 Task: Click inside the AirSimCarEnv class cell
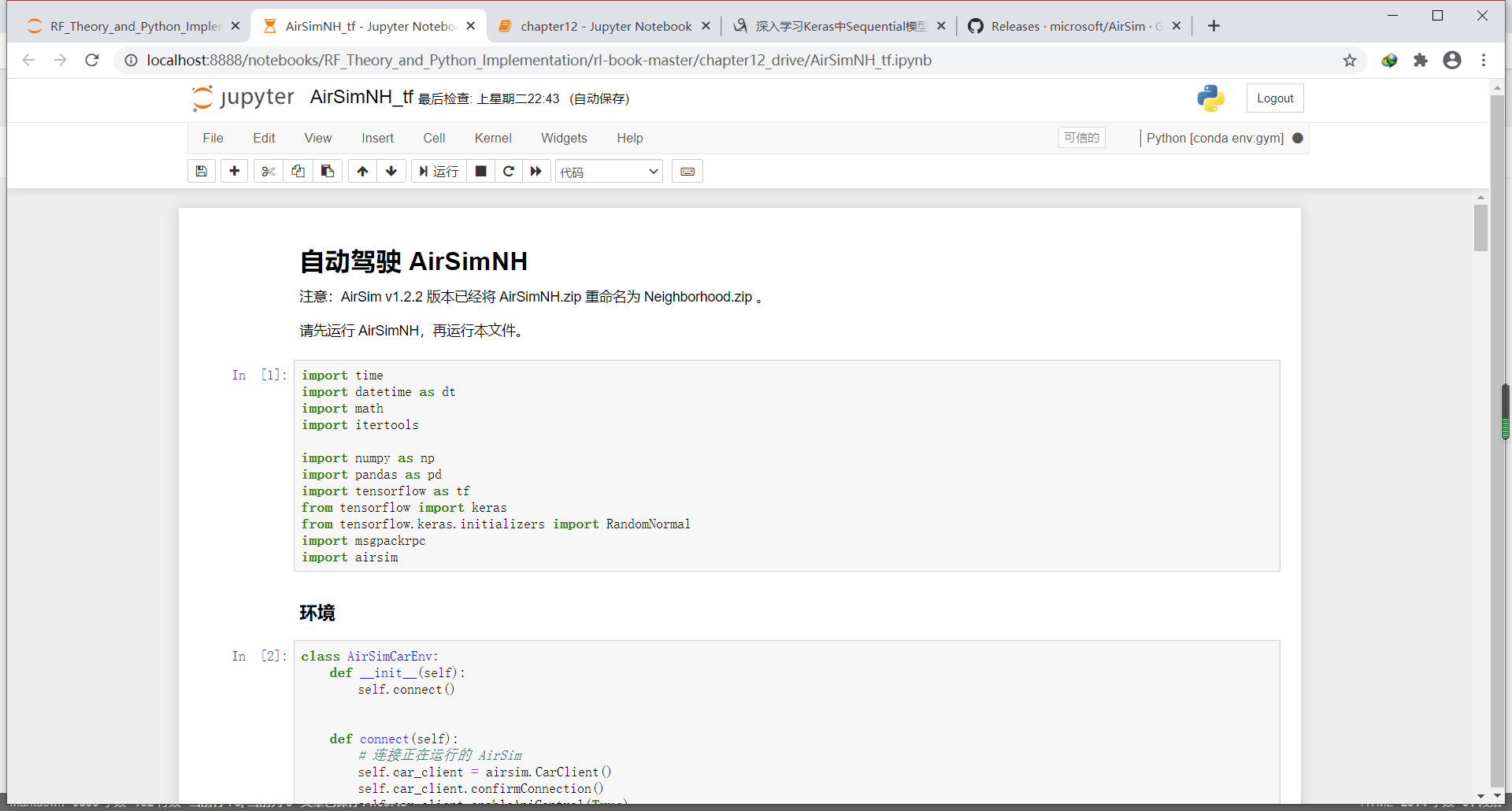tap(787, 722)
